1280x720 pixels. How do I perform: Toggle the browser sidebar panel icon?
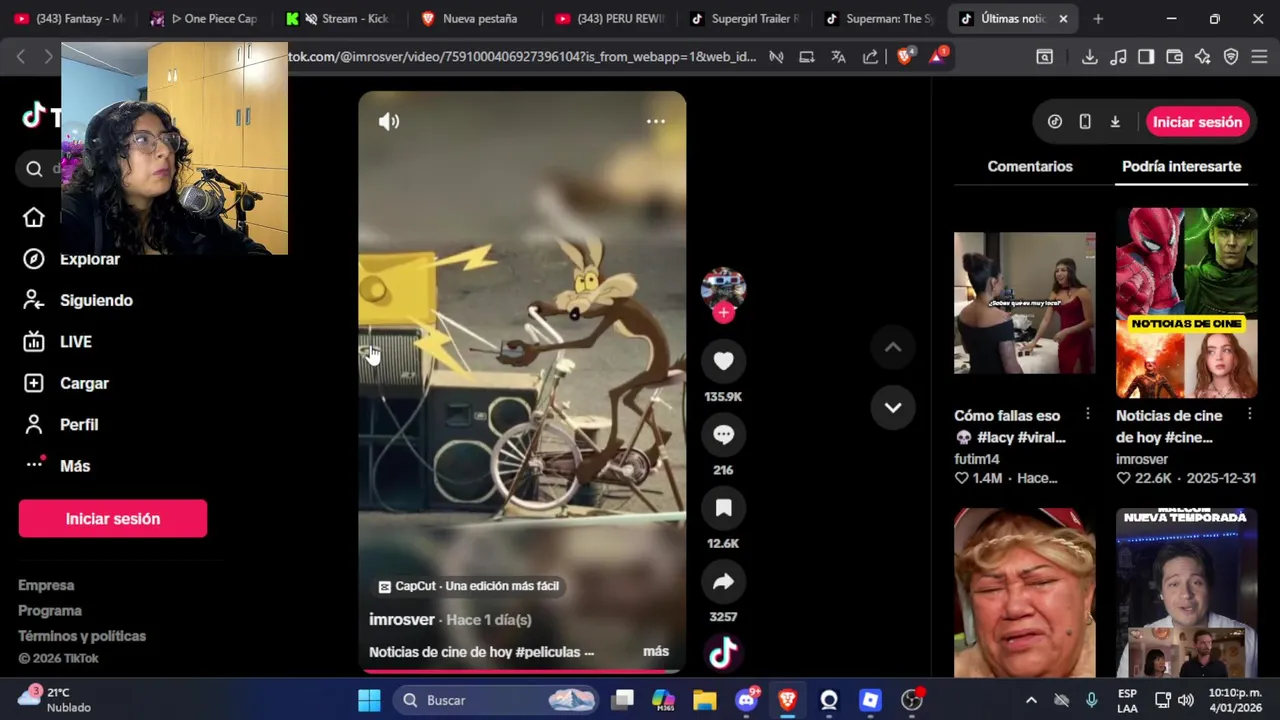tap(1147, 57)
